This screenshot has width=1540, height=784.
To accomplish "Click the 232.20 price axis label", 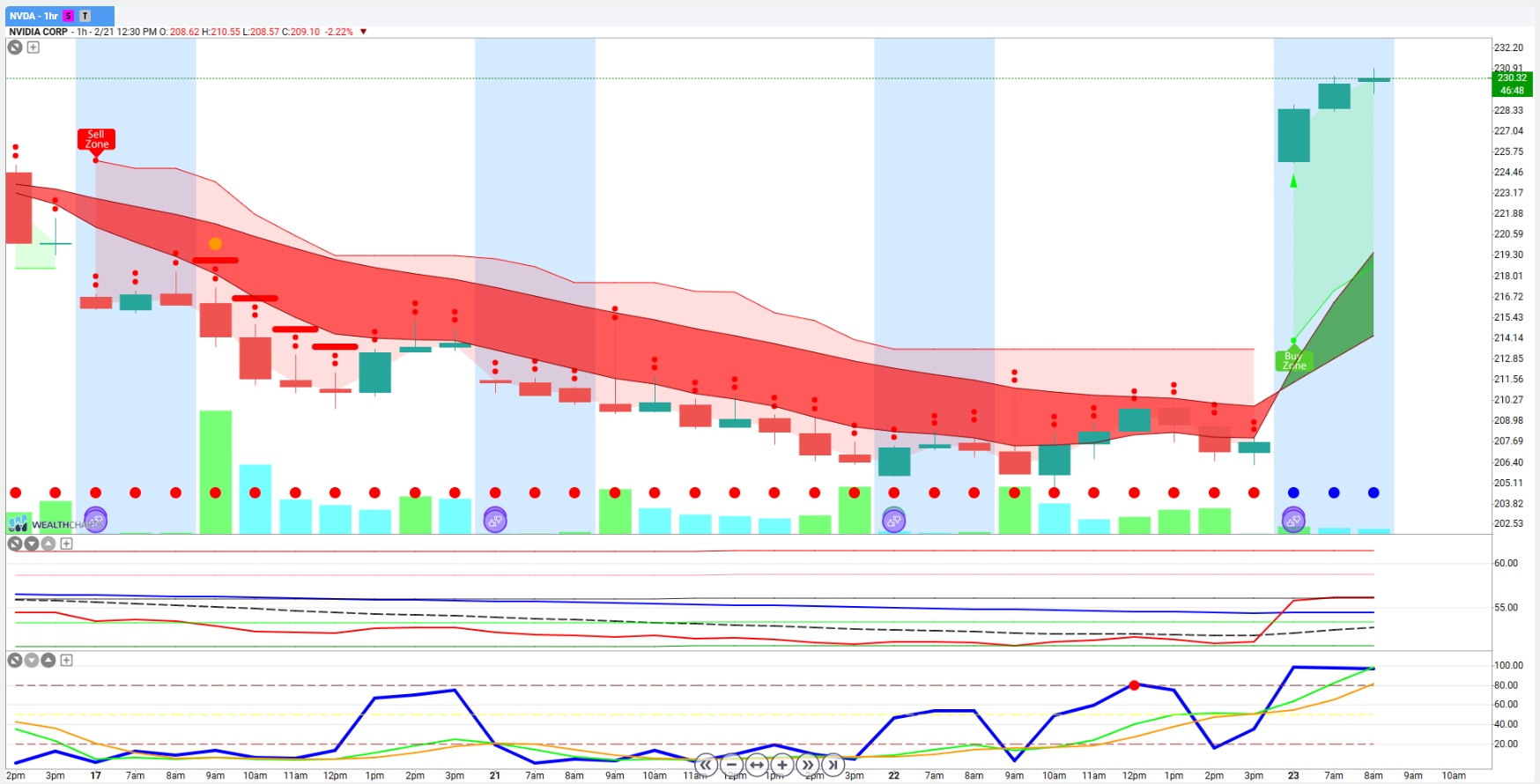I will point(1508,48).
